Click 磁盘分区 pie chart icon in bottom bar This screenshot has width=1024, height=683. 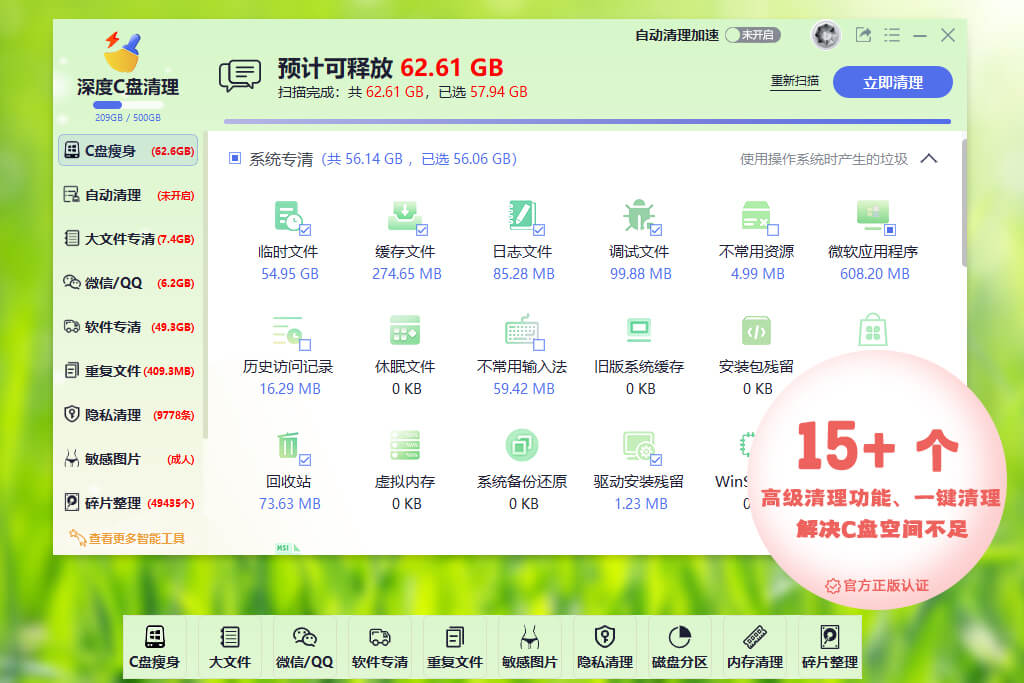[x=680, y=638]
